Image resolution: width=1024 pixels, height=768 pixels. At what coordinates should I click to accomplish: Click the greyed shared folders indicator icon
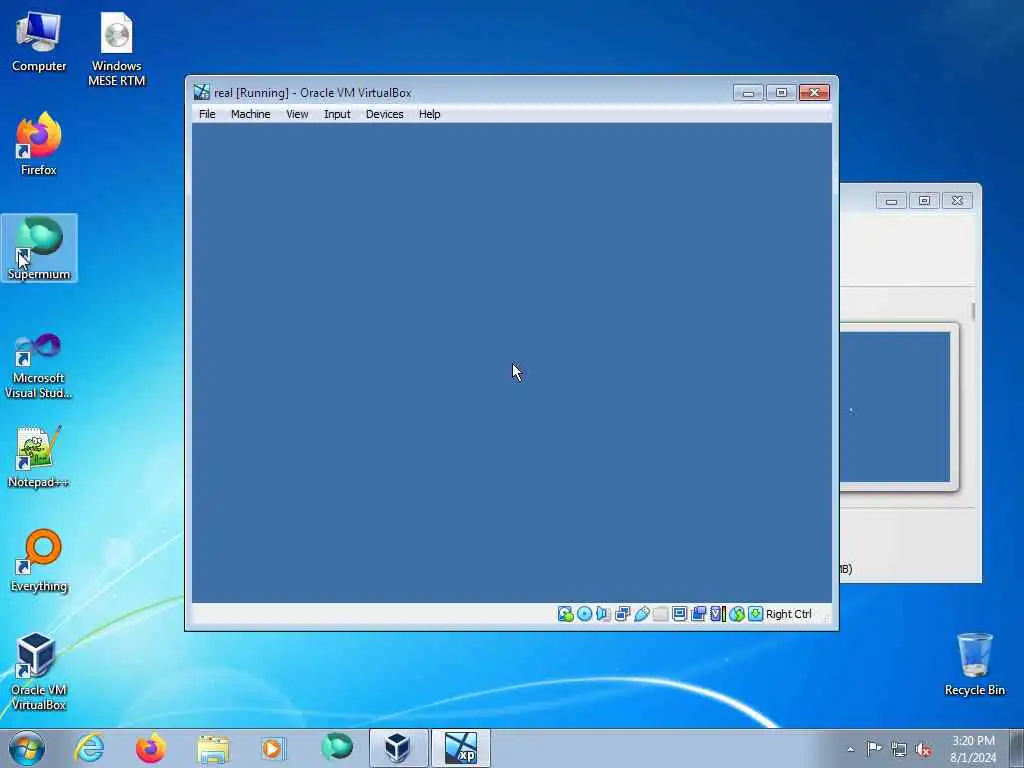660,614
